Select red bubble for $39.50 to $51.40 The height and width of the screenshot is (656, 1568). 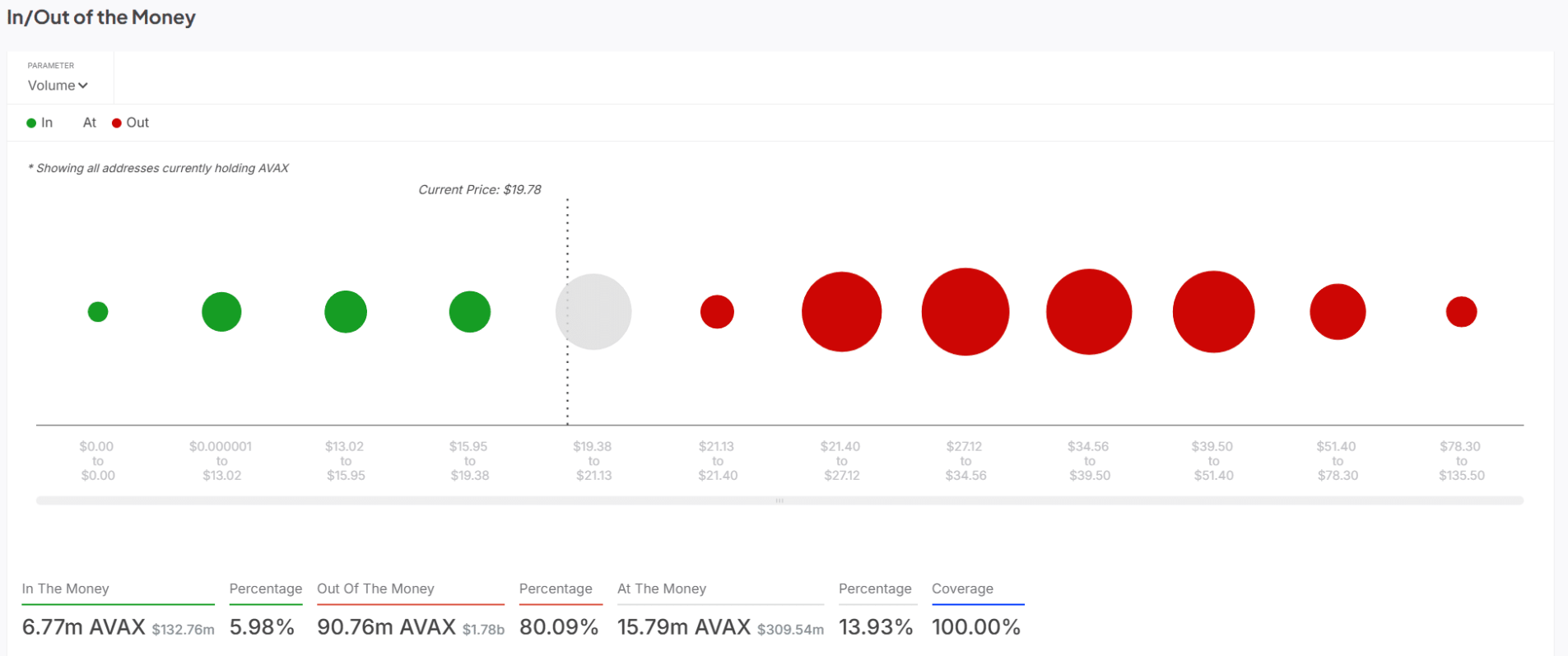(1214, 312)
